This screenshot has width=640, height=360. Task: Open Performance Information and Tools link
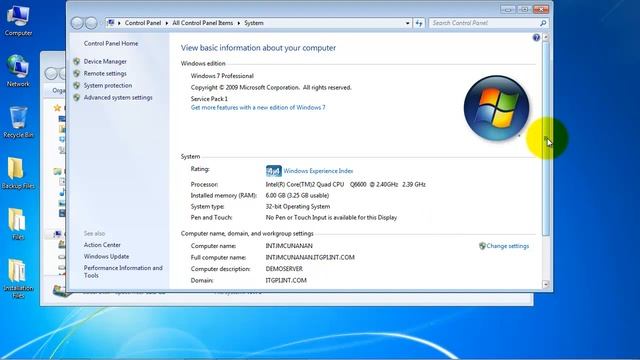123,271
